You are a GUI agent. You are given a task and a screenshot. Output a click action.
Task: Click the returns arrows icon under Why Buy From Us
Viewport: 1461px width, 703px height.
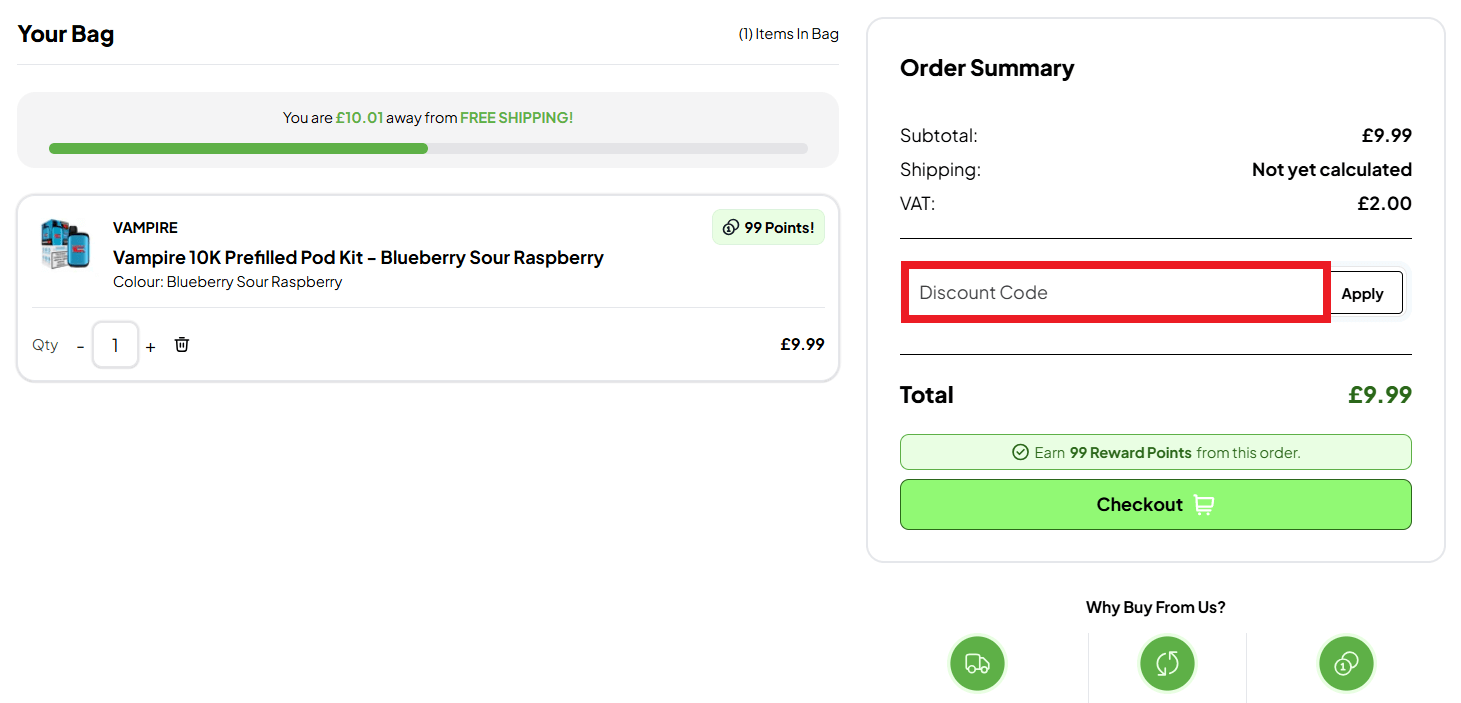click(1166, 663)
